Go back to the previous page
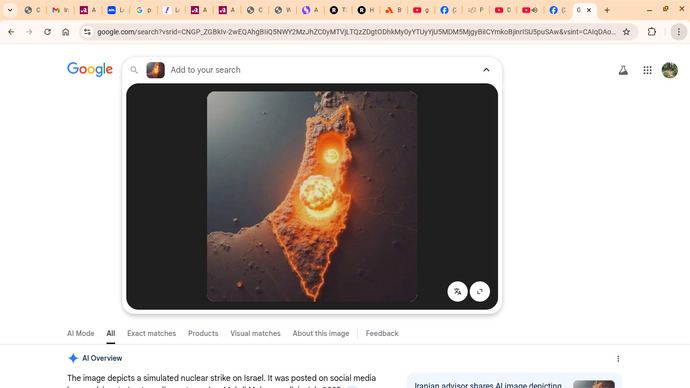690x388 pixels. tap(11, 32)
